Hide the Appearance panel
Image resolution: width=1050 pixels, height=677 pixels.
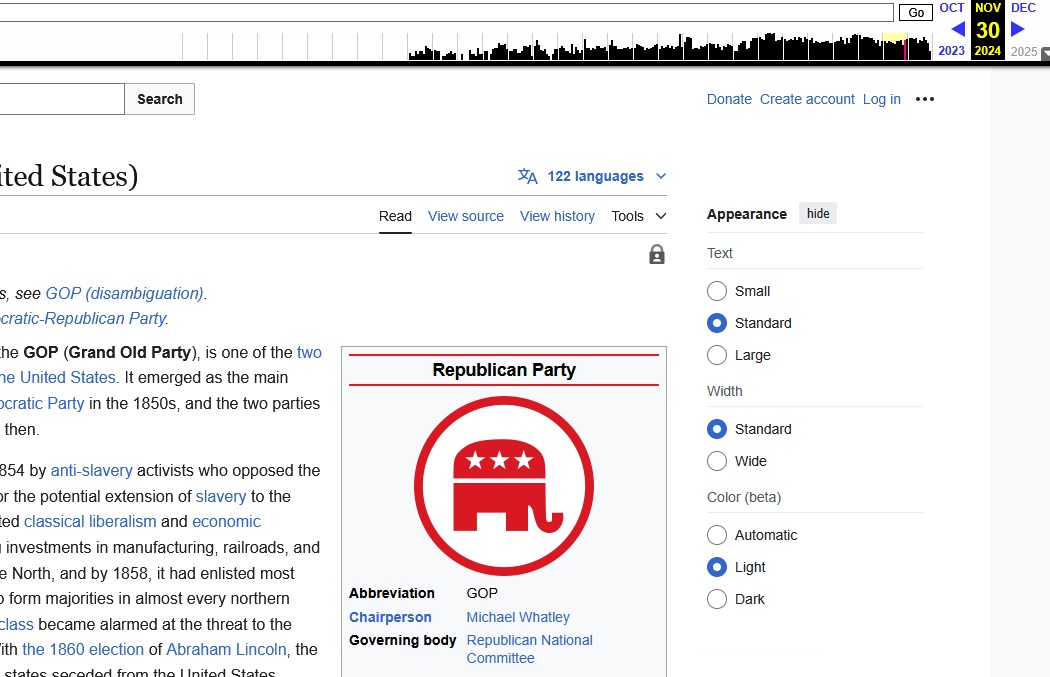click(x=818, y=214)
